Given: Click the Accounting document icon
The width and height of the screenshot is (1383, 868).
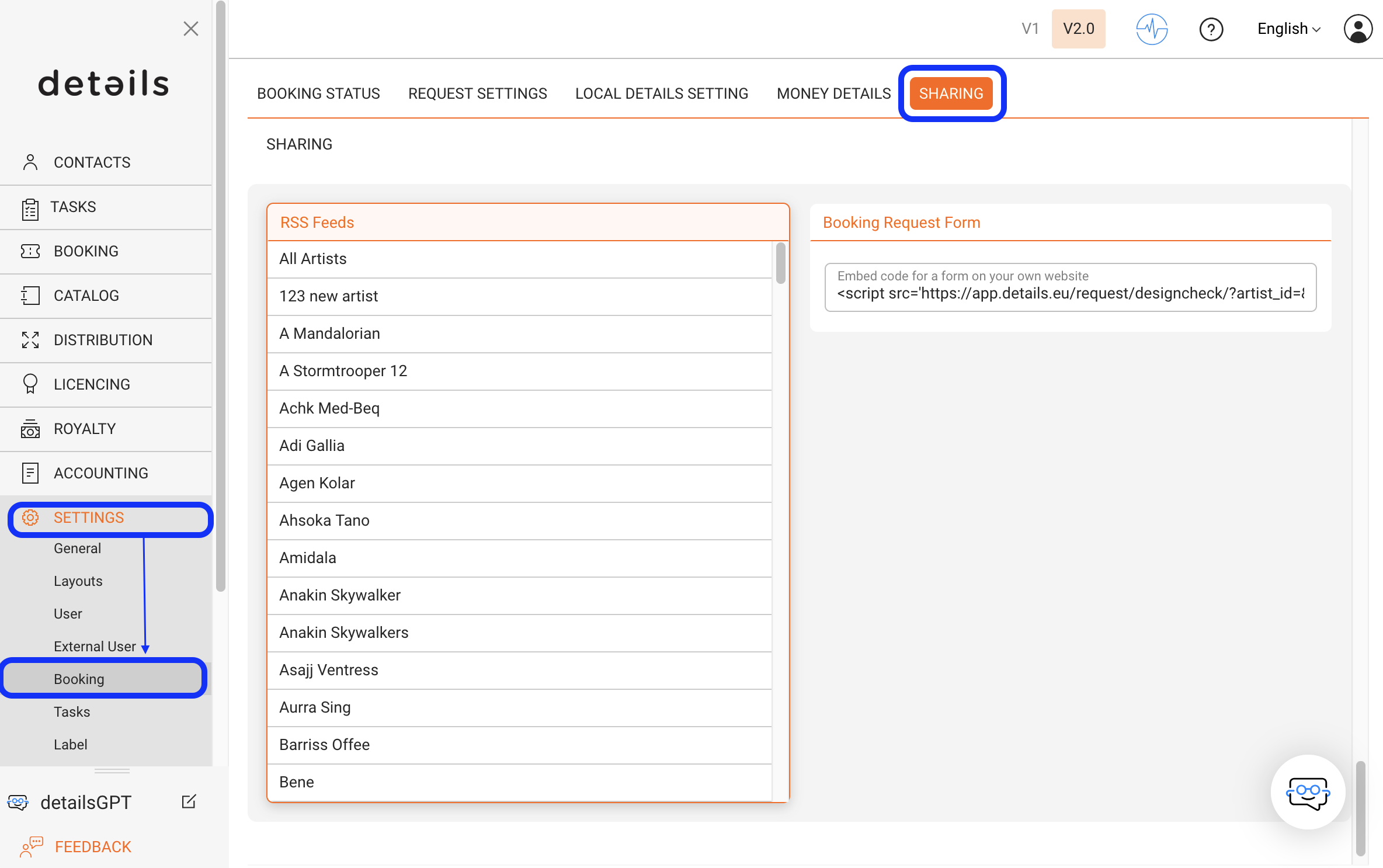Looking at the screenshot, I should pyautogui.click(x=30, y=473).
